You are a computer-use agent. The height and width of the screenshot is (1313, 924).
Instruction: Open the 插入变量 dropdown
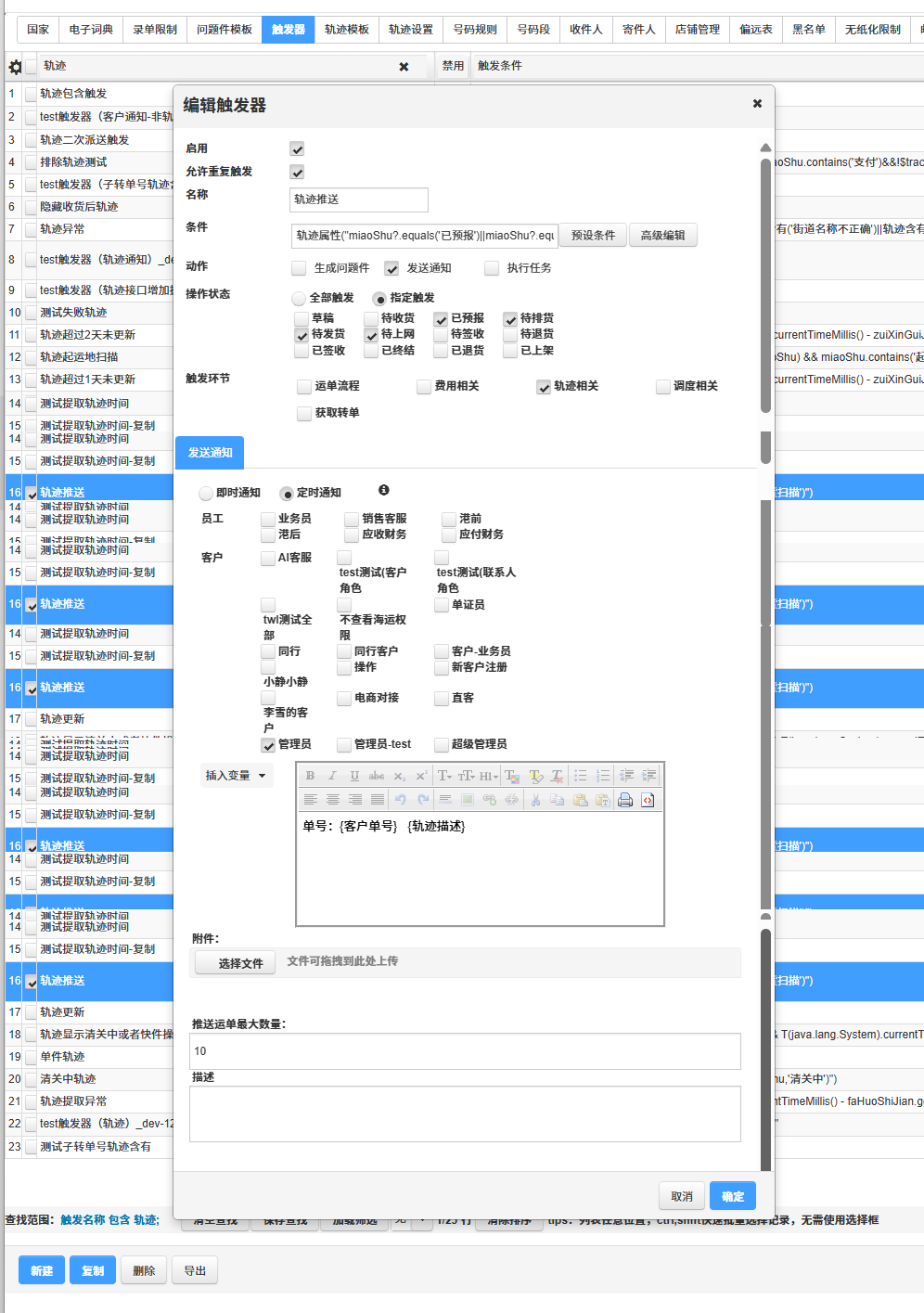(x=237, y=776)
